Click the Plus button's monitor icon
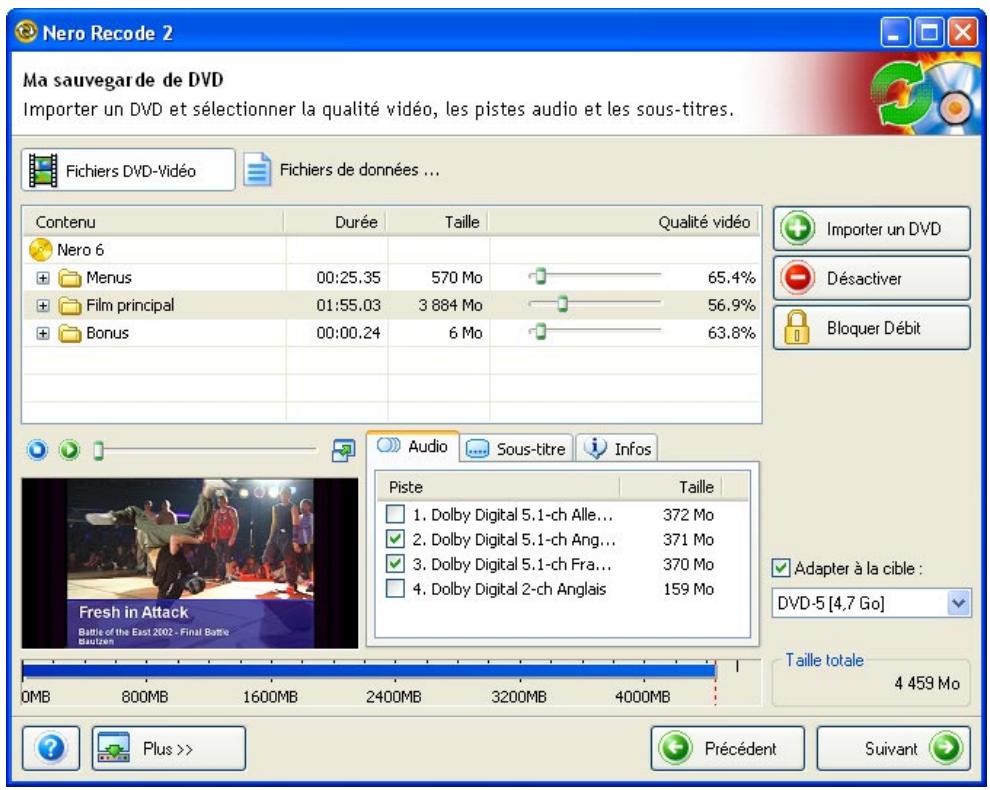 [x=114, y=748]
